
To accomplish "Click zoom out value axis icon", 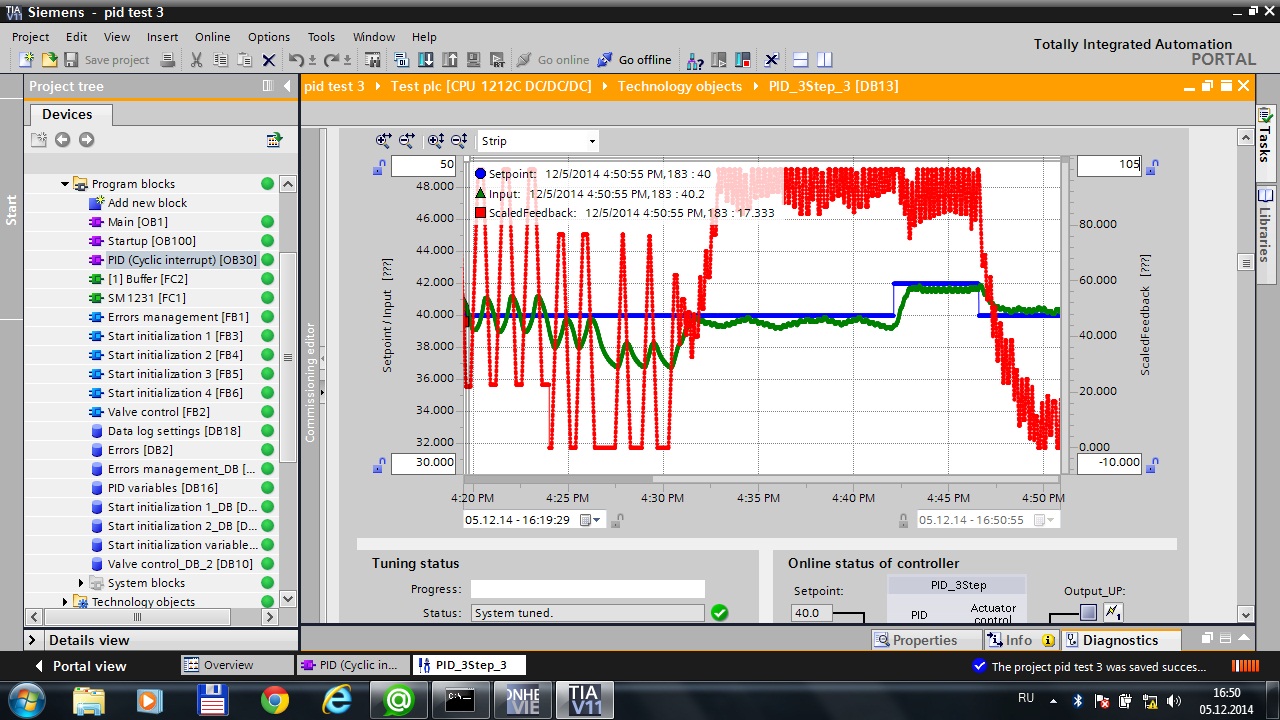I will click(459, 141).
